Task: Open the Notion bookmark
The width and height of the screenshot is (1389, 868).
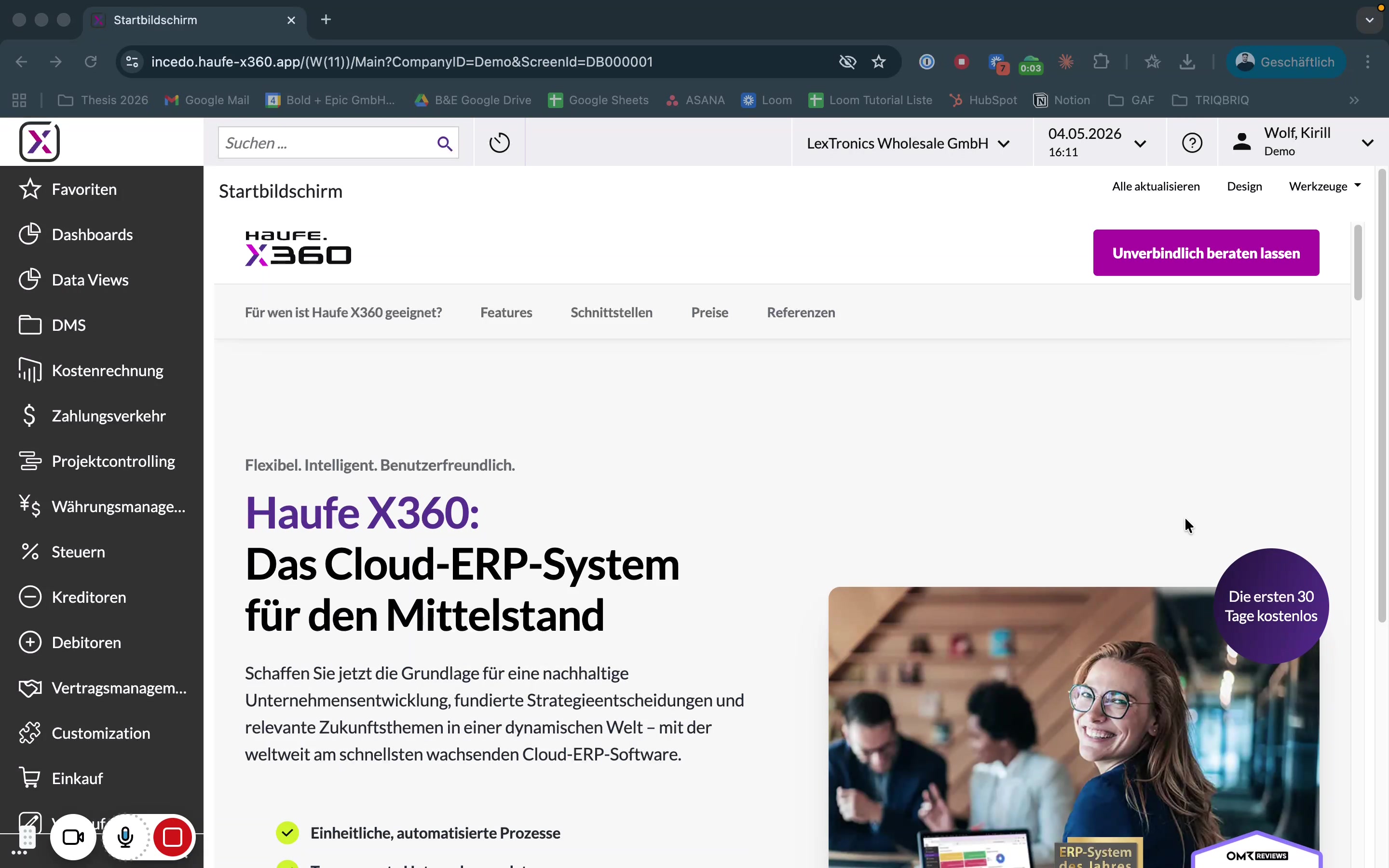Action: [x=1062, y=100]
